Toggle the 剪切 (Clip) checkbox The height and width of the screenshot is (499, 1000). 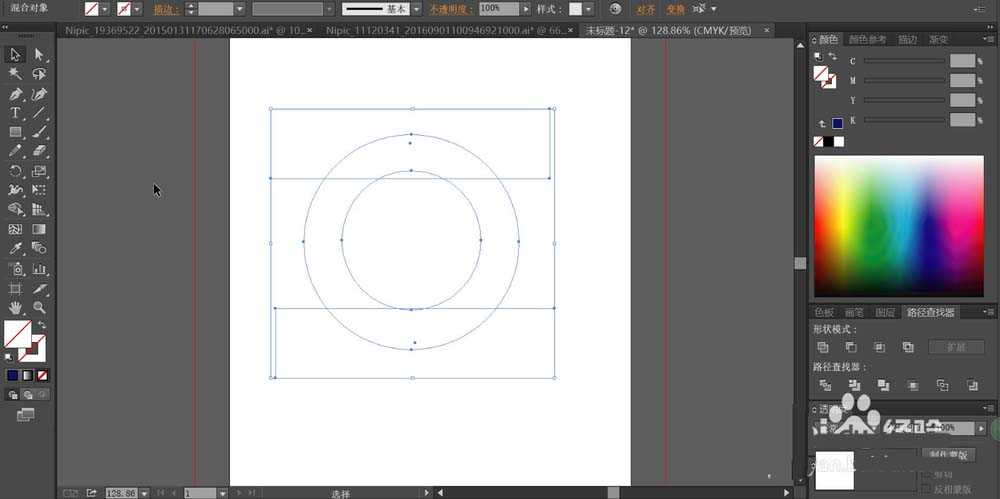tap(925, 475)
